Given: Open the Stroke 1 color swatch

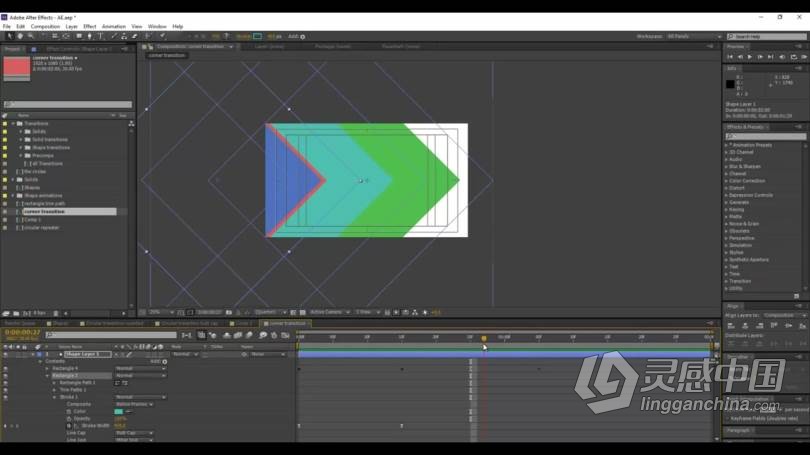Looking at the screenshot, I should [x=119, y=411].
